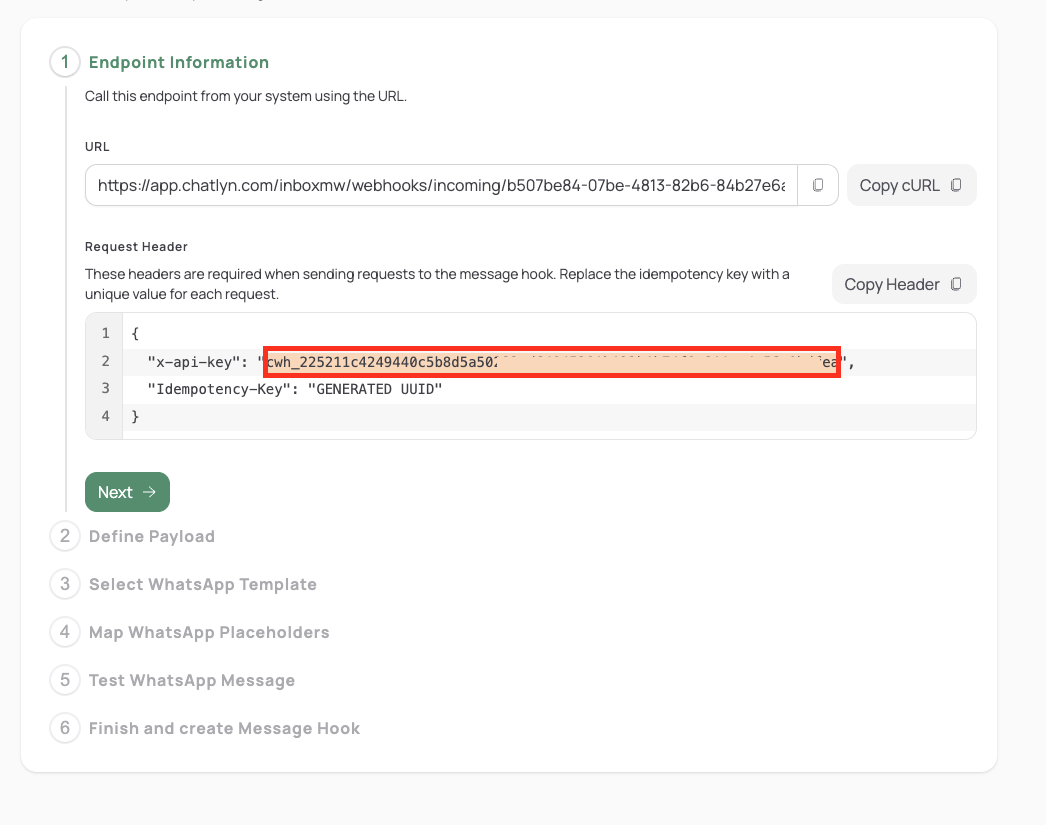Select the step 3 circle indicator

pos(65,584)
